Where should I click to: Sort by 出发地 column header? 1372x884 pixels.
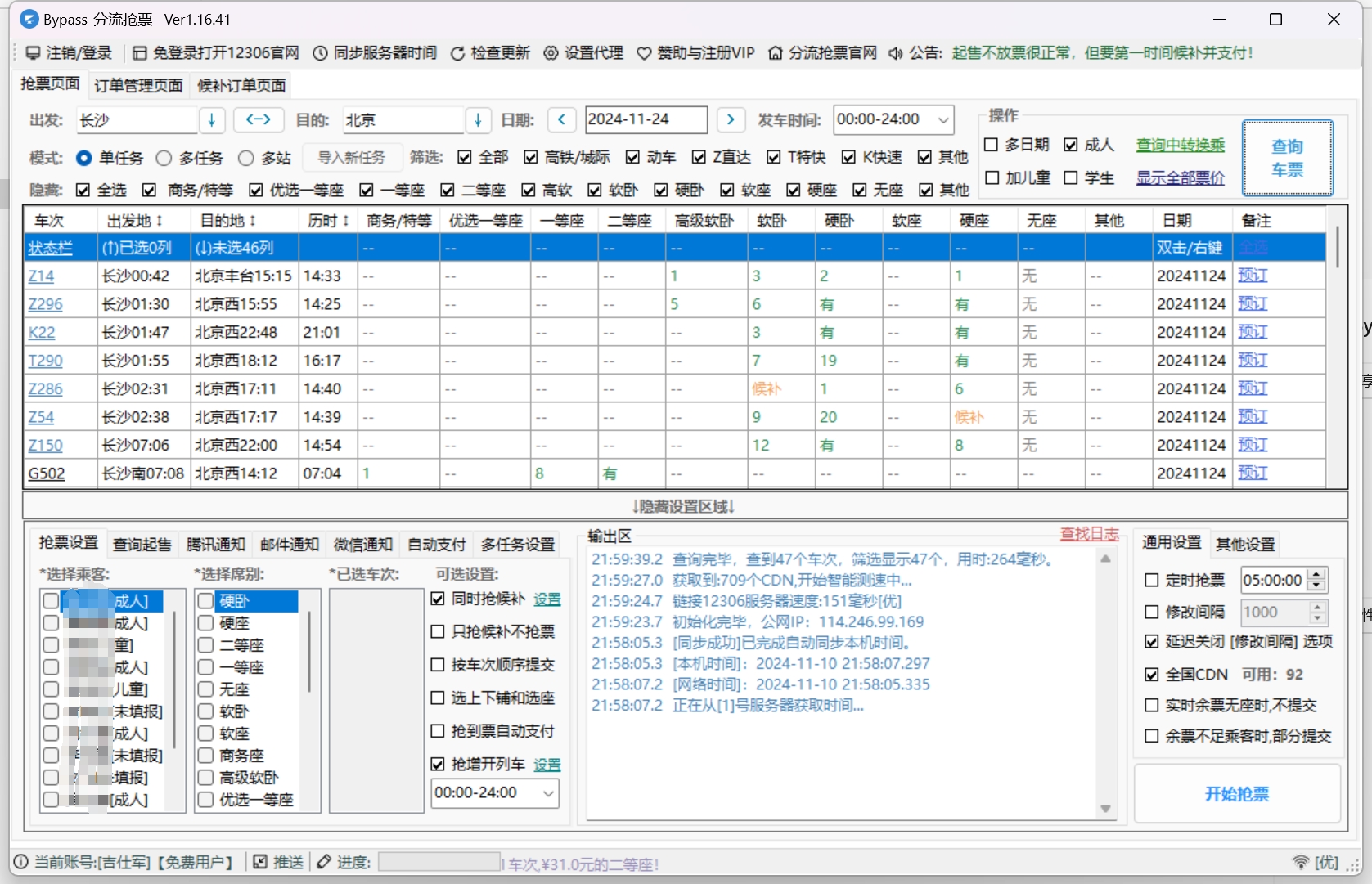click(134, 221)
